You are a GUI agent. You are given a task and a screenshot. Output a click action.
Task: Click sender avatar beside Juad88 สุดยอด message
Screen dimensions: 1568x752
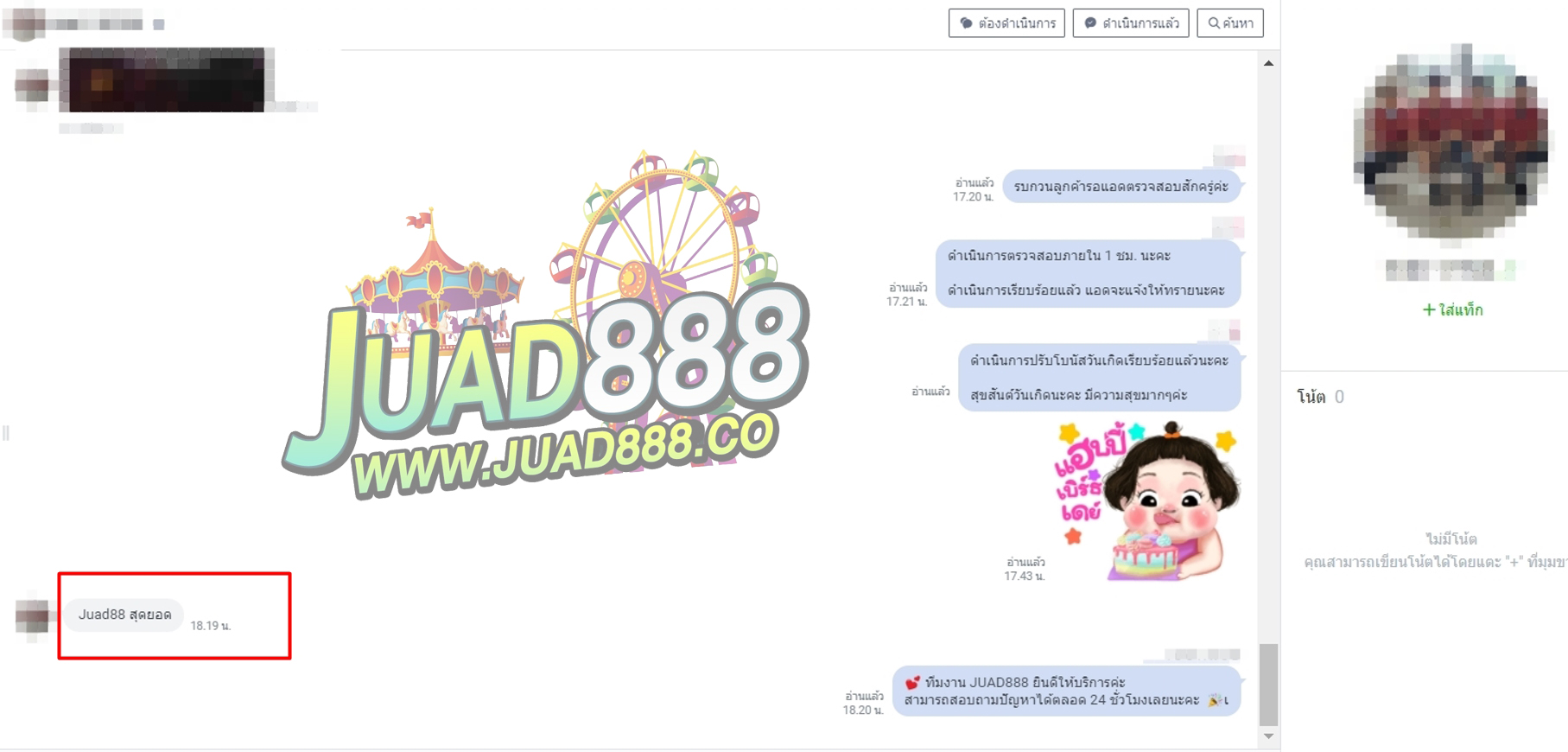pyautogui.click(x=33, y=616)
